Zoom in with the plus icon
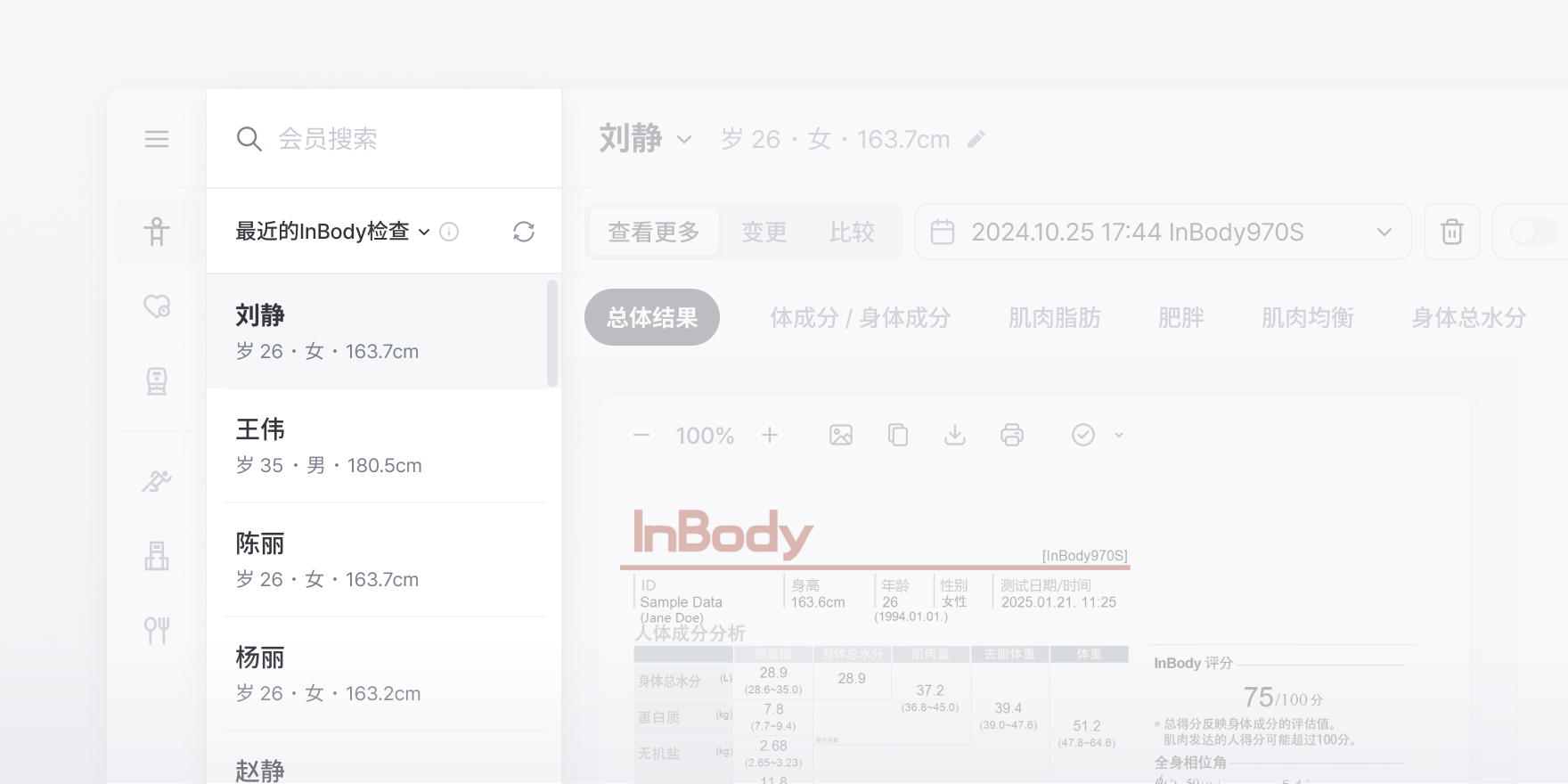 coord(770,435)
